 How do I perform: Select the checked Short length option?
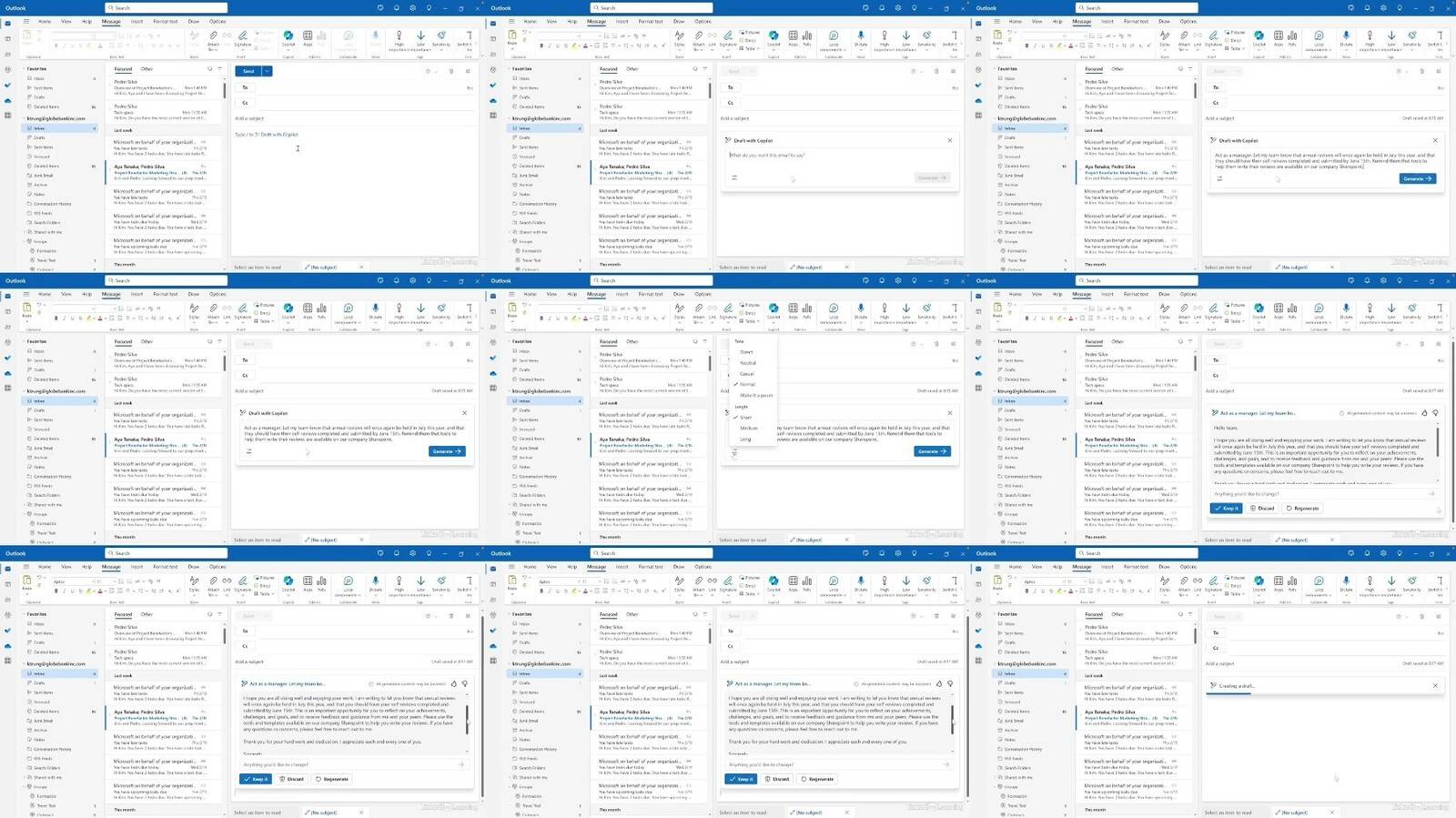point(746,418)
